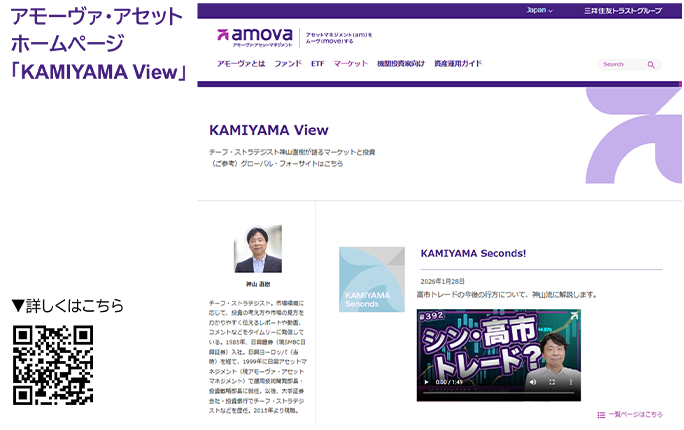
Task: Play the KAMIYAMA Seconds video
Action: (427, 382)
